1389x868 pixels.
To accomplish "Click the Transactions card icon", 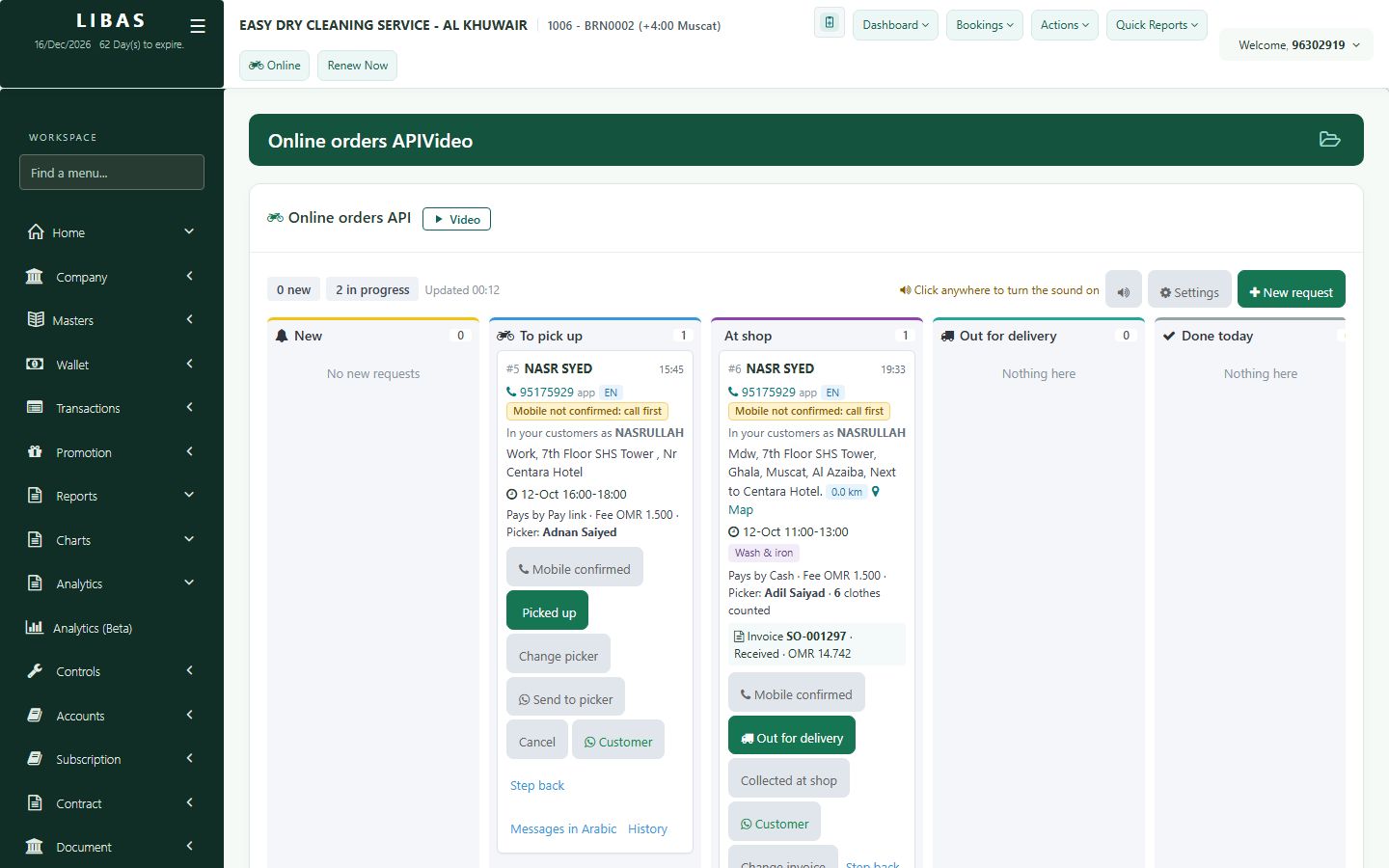I will point(35,407).
